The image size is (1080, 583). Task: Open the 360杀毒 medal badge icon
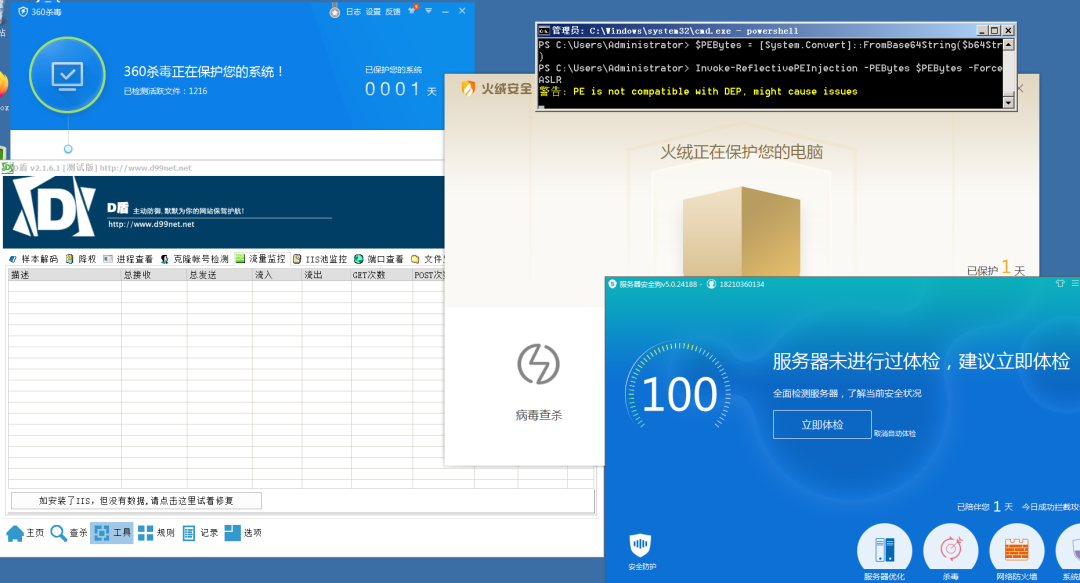pyautogui.click(x=335, y=12)
